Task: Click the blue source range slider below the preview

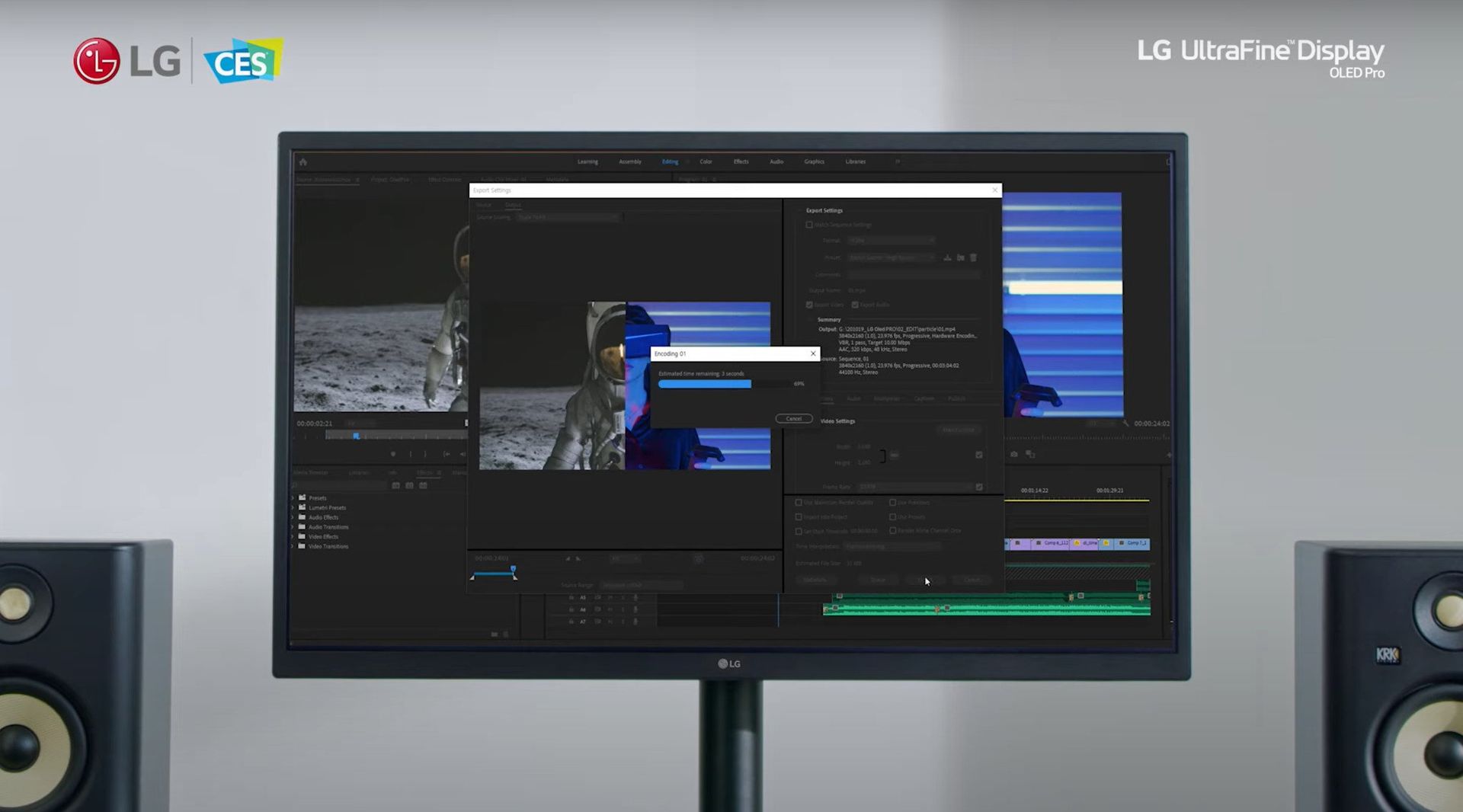Action: (493, 574)
